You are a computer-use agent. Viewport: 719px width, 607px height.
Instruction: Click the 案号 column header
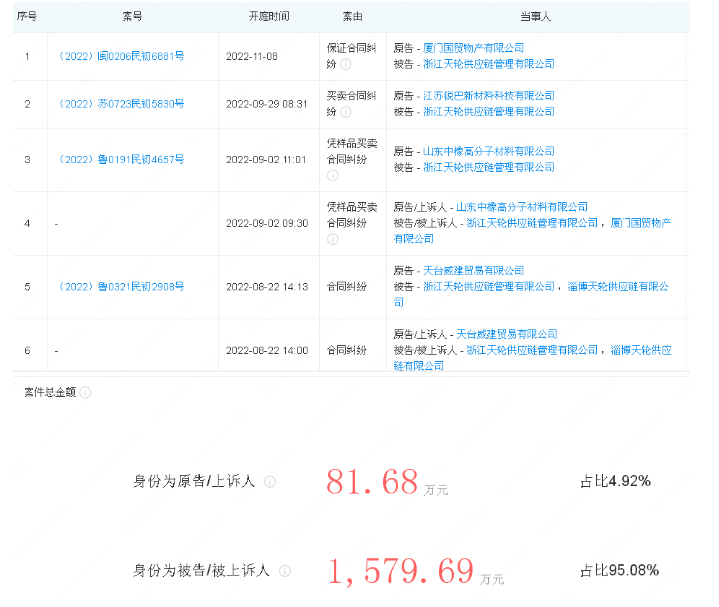[x=132, y=17]
